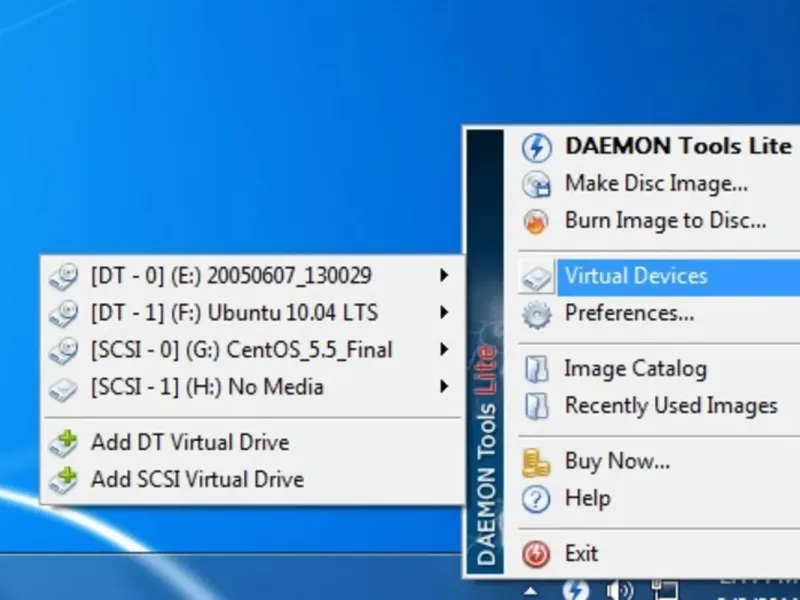Click the disc icon for DT - 1 drive
Viewport: 800px width, 600px height.
64,313
